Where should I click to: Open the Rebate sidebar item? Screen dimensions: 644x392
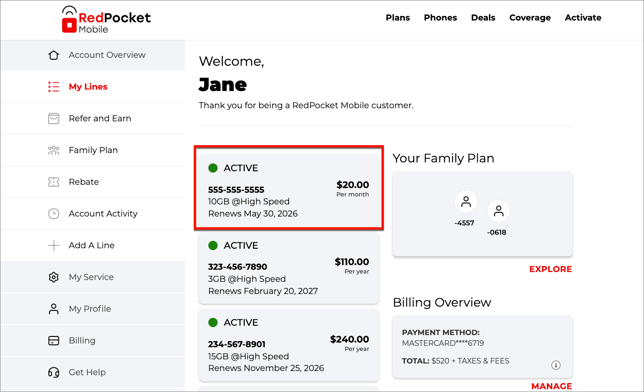93,182
